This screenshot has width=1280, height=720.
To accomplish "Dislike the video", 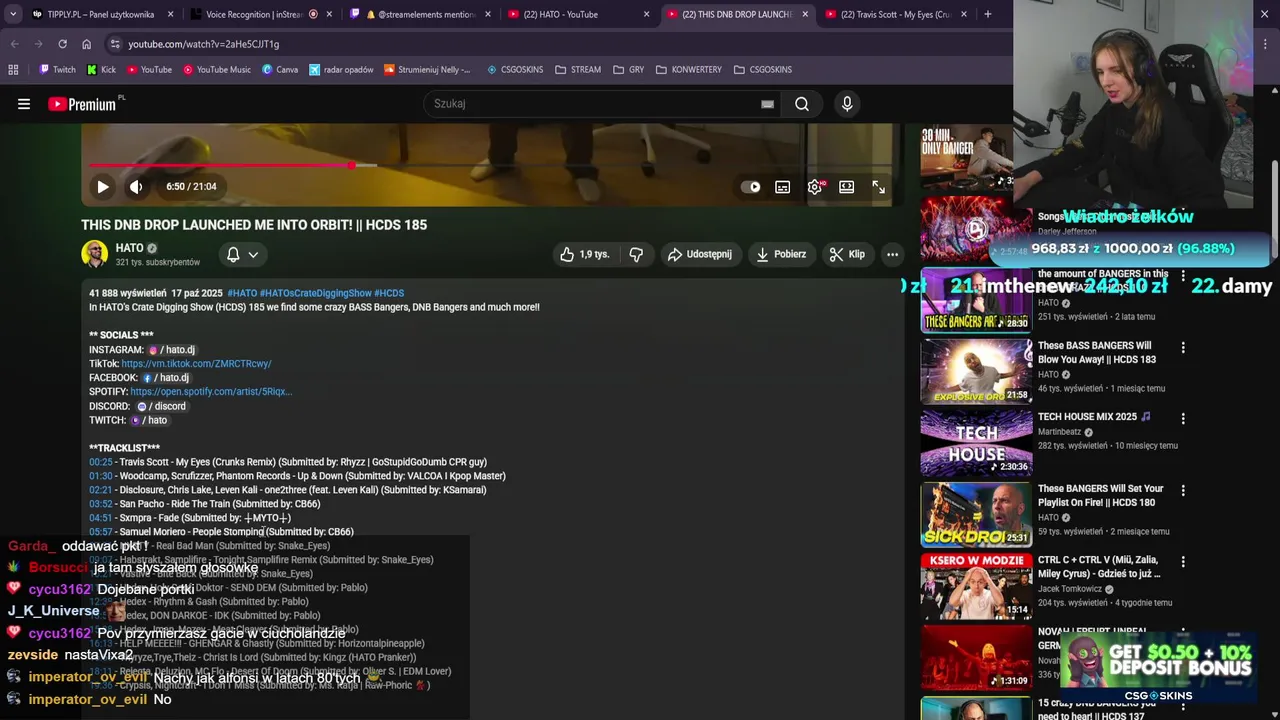I will click(636, 254).
